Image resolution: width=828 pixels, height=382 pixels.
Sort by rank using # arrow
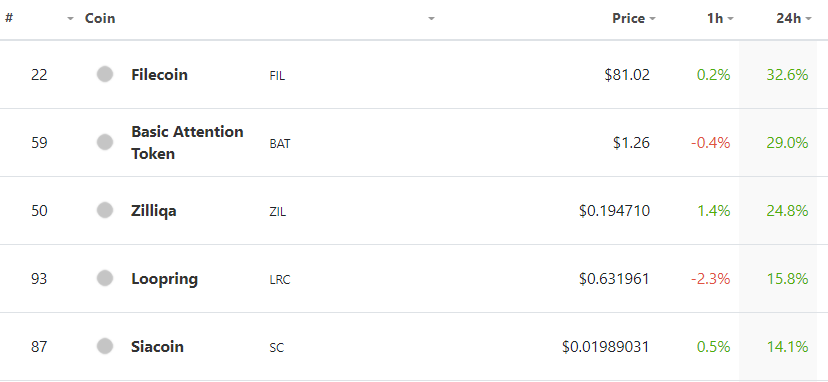pyautogui.click(x=70, y=19)
